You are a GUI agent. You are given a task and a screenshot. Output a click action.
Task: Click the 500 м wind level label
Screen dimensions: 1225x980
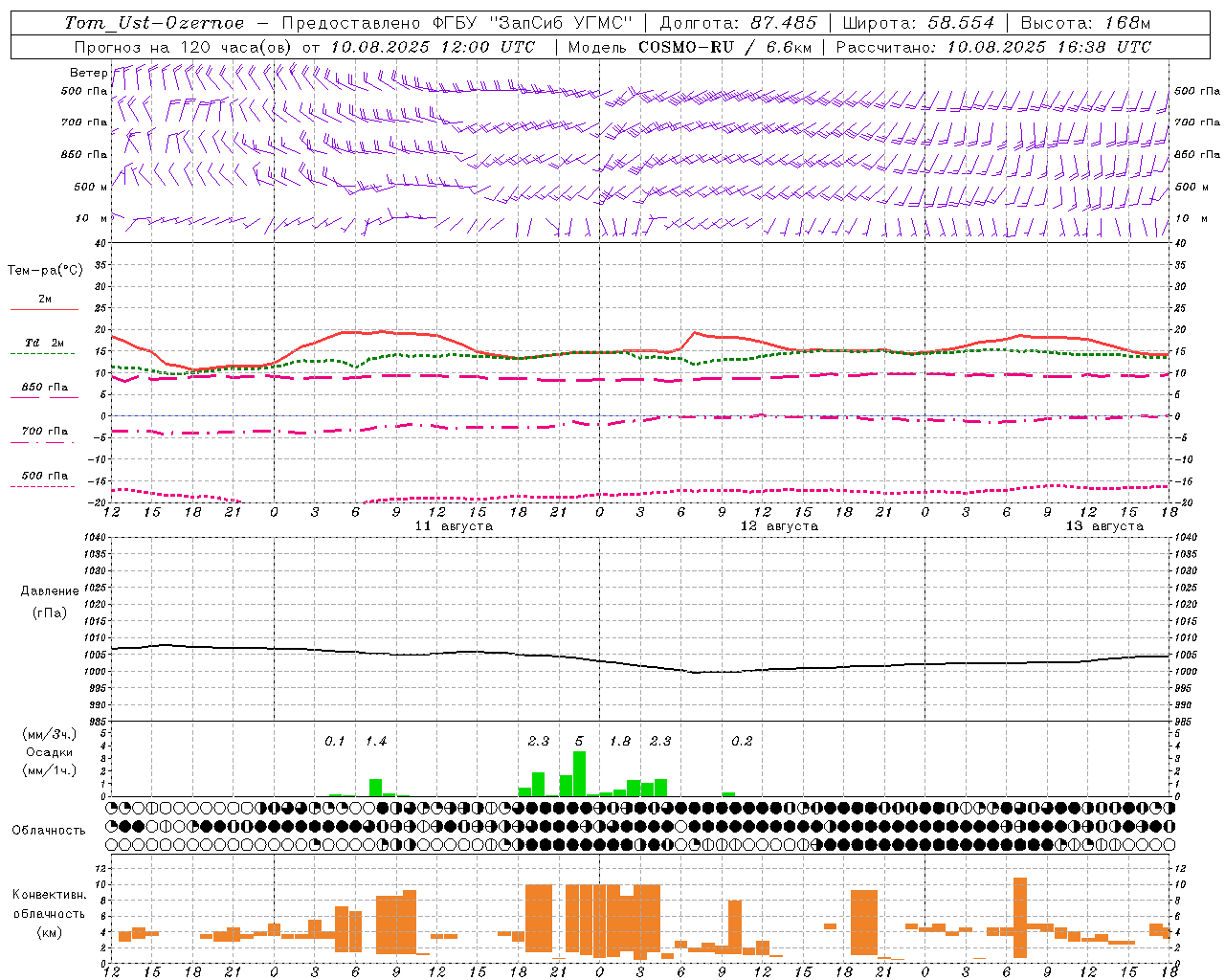tap(90, 187)
